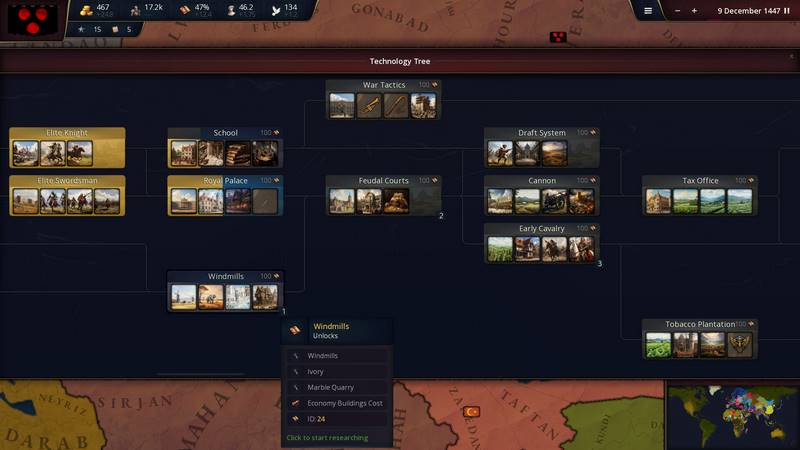Screen dimensions: 800x450
Task: Close the Technology Tree panel
Action: 790,57
